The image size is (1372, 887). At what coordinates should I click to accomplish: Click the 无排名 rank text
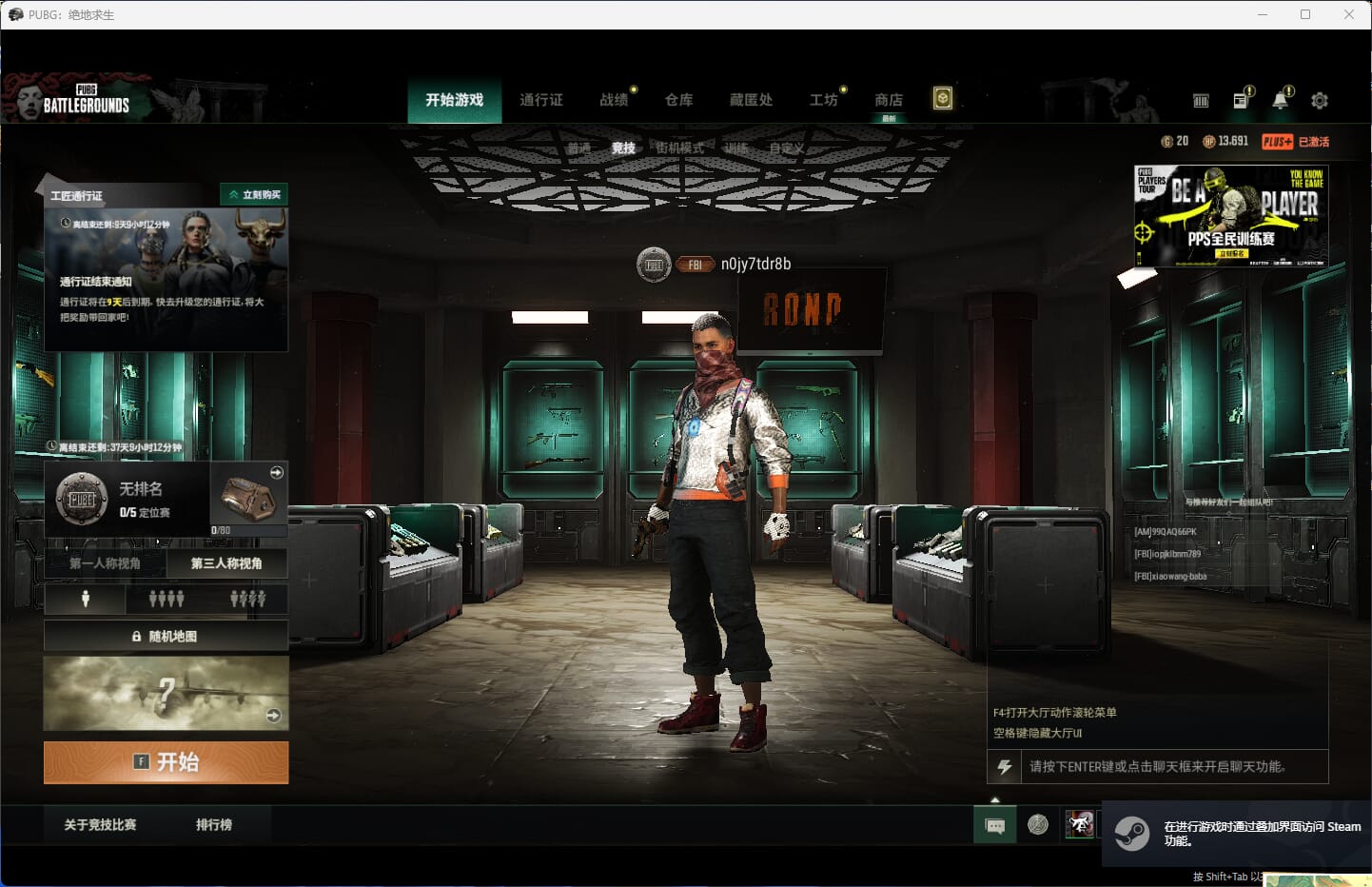pyautogui.click(x=141, y=488)
